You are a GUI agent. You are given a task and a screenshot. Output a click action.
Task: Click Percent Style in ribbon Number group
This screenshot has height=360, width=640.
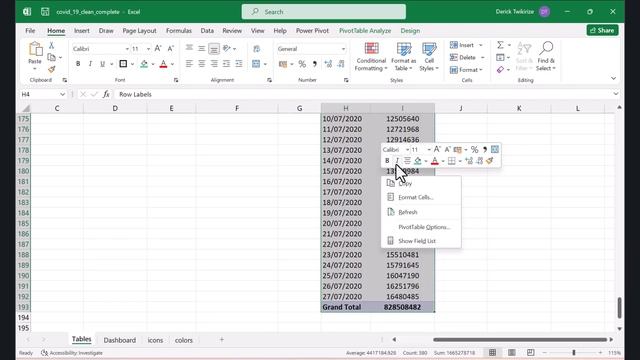[302, 64]
